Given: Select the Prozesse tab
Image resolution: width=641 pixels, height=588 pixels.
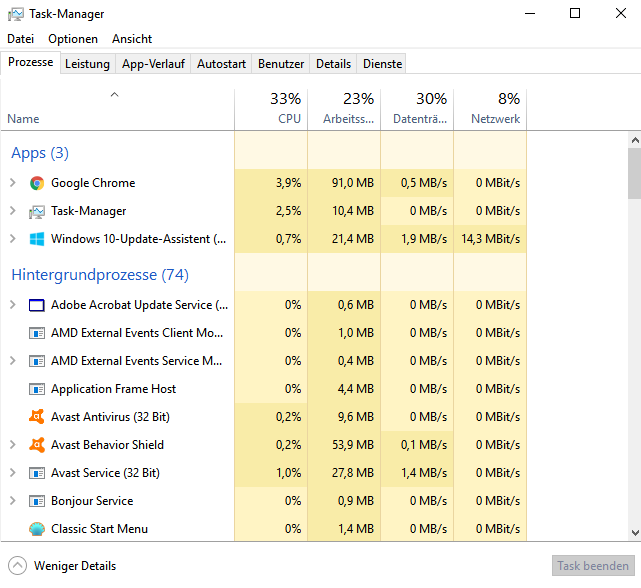Looking at the screenshot, I should coord(31,62).
